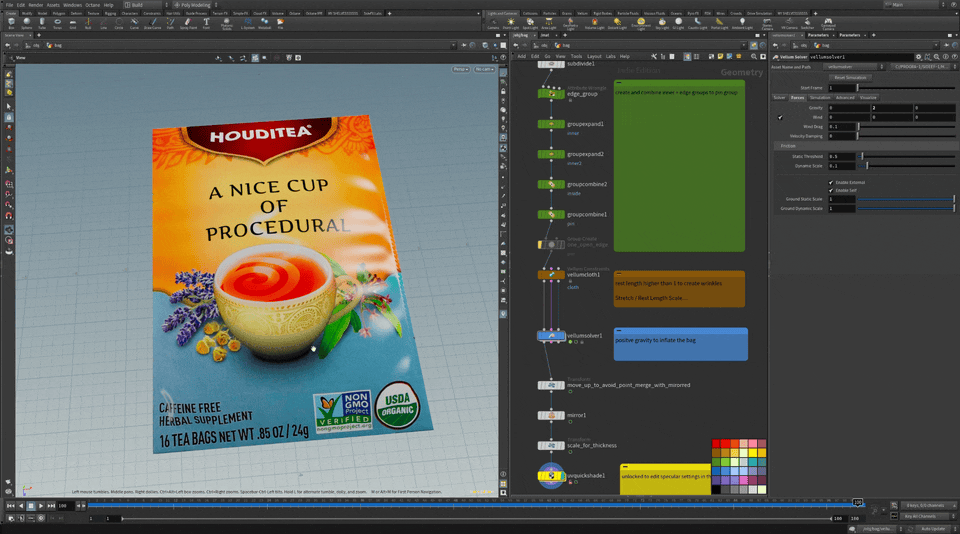Screen dimensions: 960x534
Task: Open the Poly Modeling radial menu dropdown
Action: 196,5
